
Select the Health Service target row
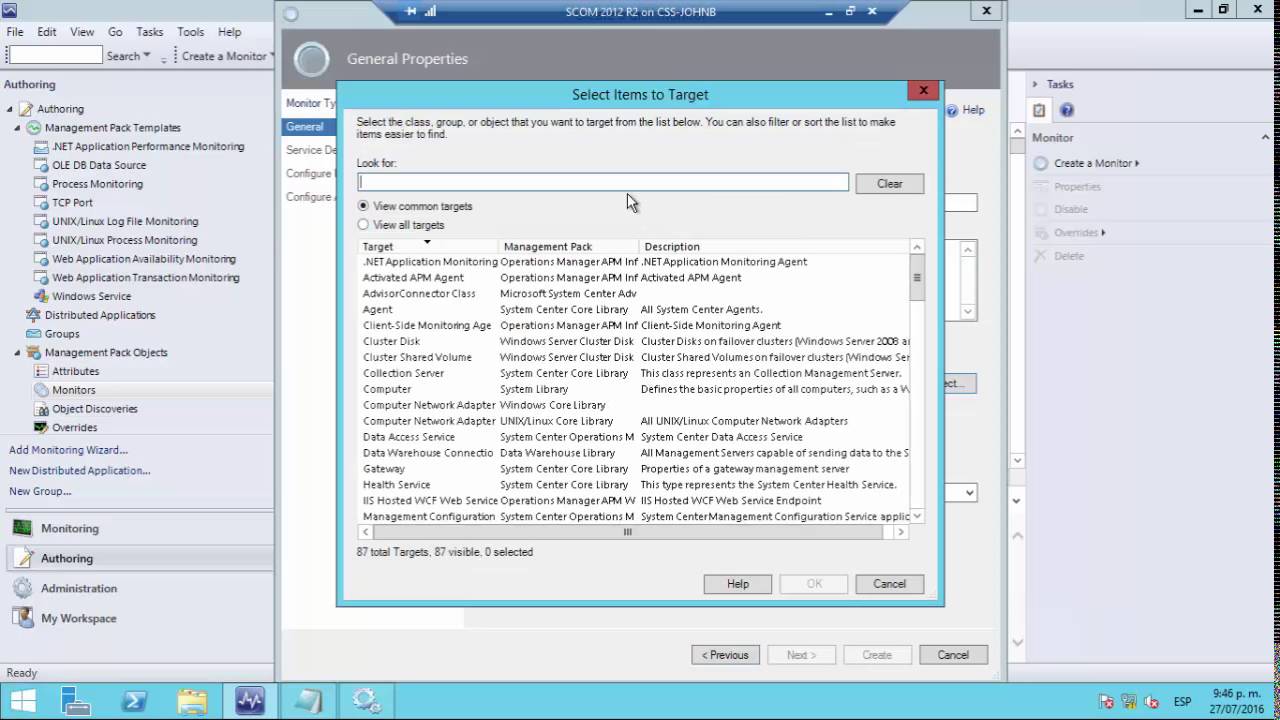click(634, 484)
